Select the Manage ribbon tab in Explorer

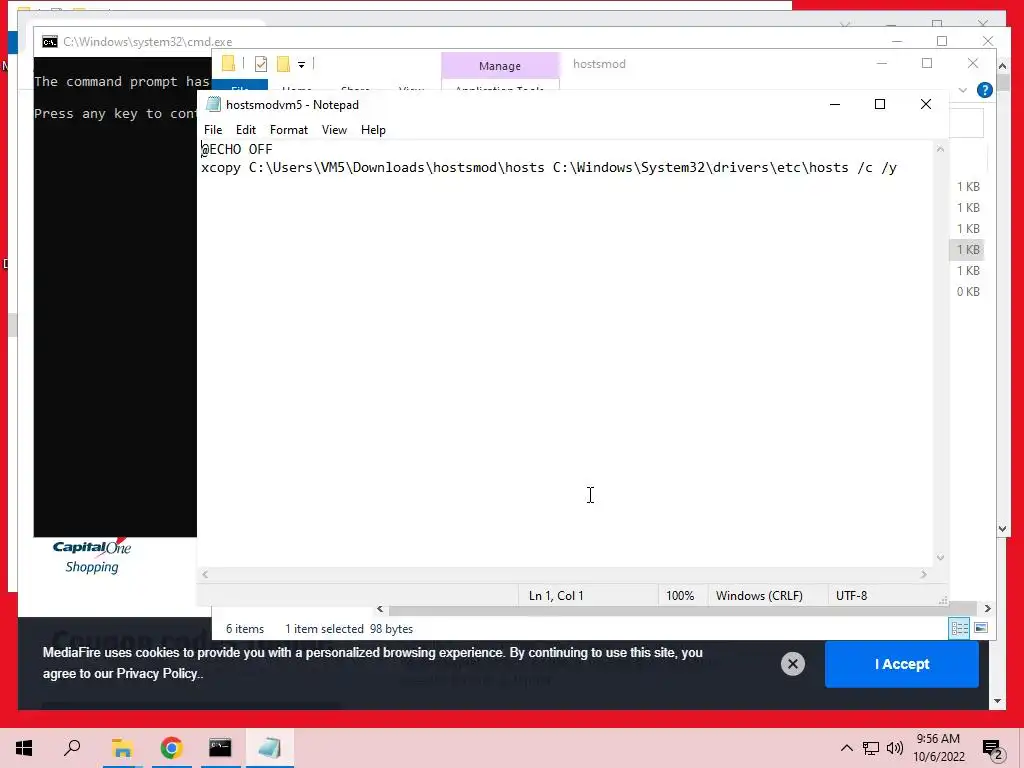pos(500,66)
